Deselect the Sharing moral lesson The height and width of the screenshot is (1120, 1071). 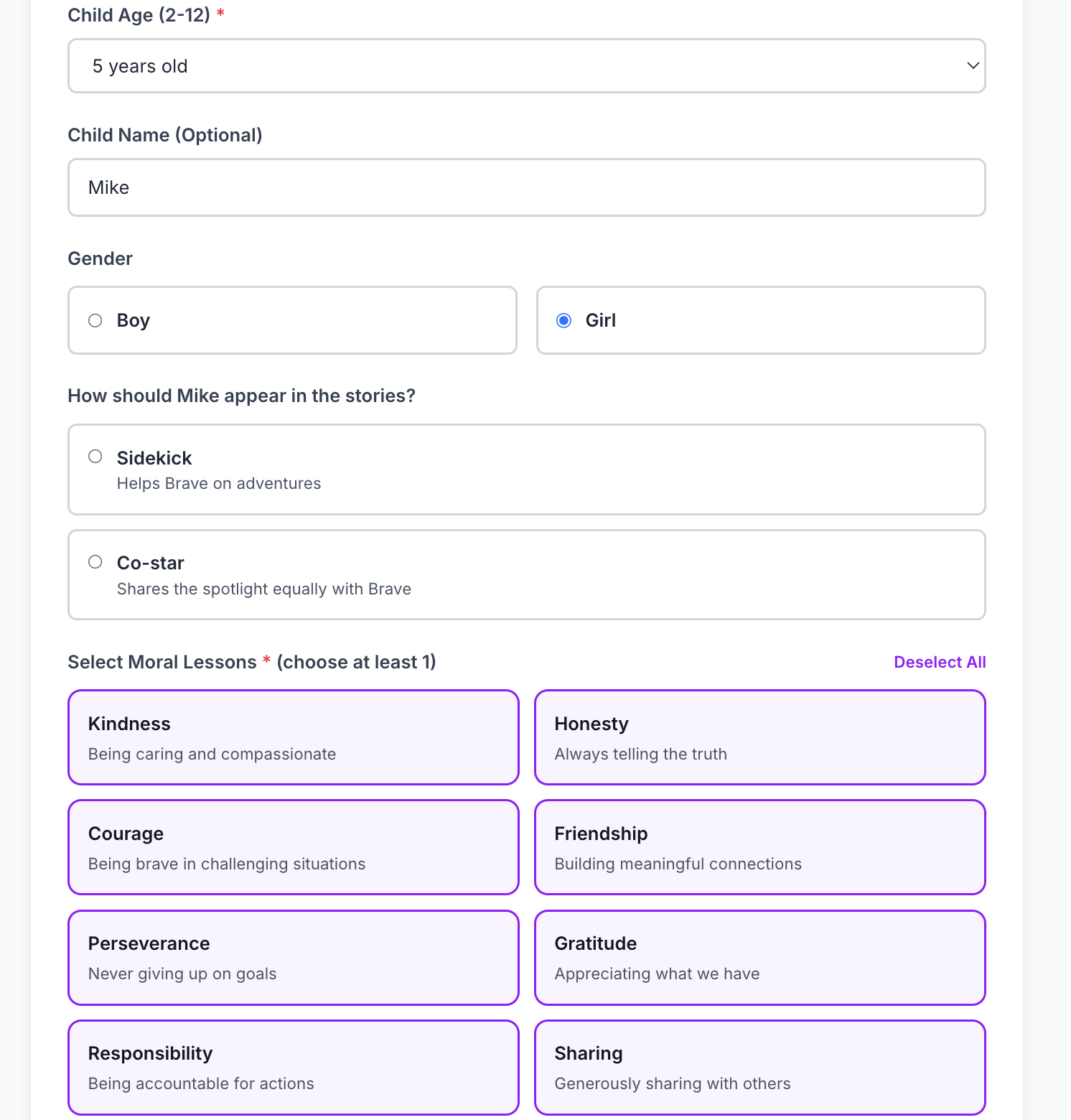tap(759, 1067)
